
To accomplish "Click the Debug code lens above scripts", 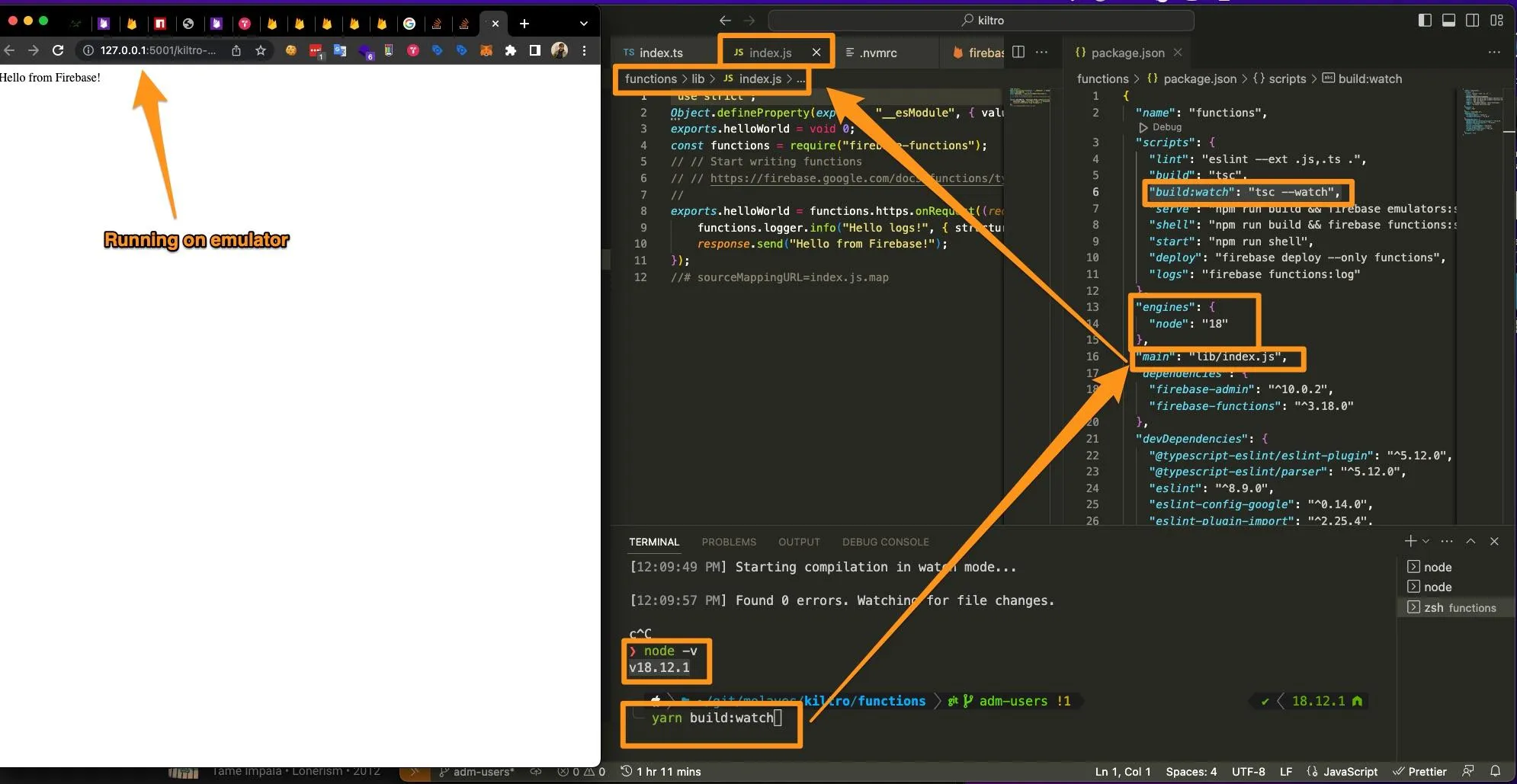I will (1166, 127).
